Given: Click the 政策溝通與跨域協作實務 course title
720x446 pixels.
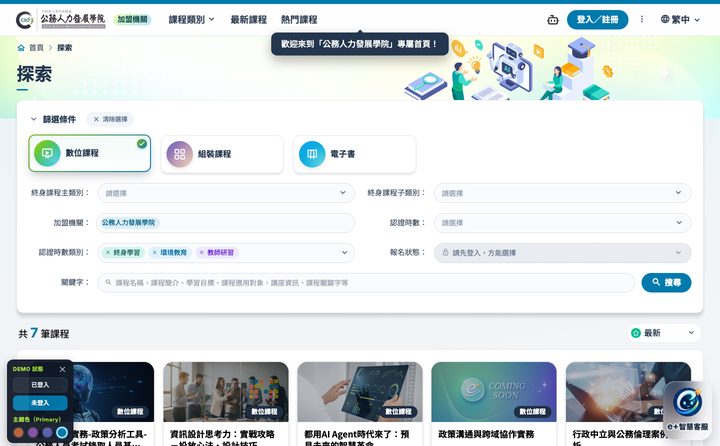Looking at the screenshot, I should click(486, 434).
